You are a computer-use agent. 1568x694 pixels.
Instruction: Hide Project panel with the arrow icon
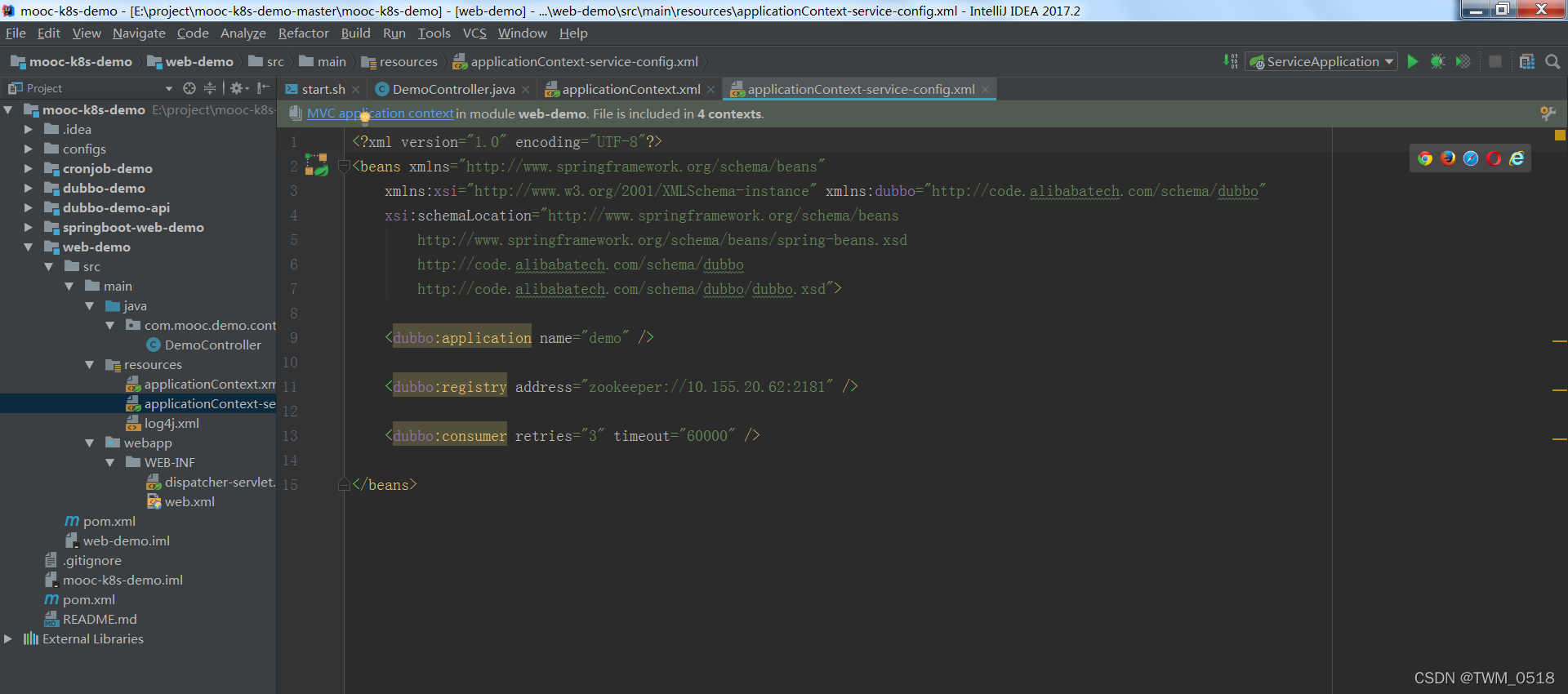tap(263, 88)
